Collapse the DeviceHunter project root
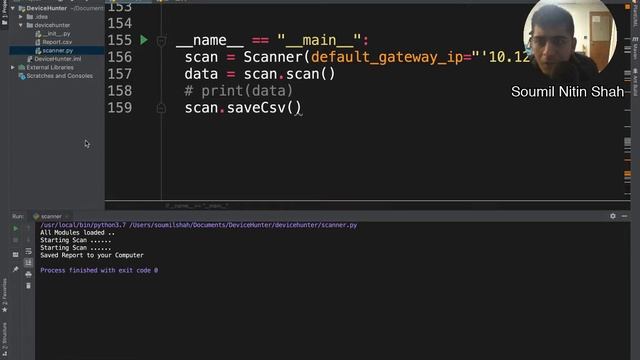The width and height of the screenshot is (640, 360). (13, 8)
